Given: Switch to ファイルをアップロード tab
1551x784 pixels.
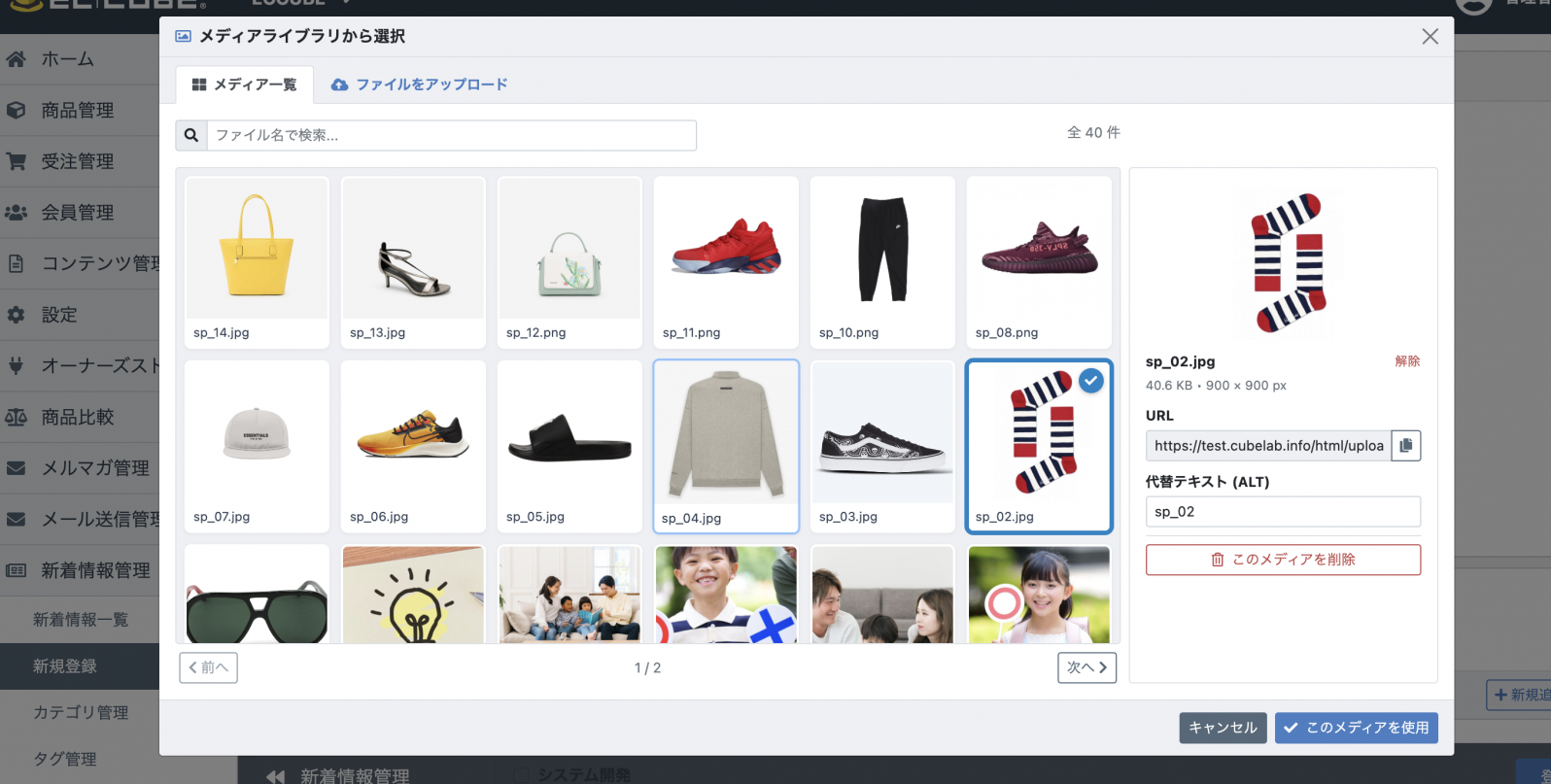Looking at the screenshot, I should (x=419, y=85).
